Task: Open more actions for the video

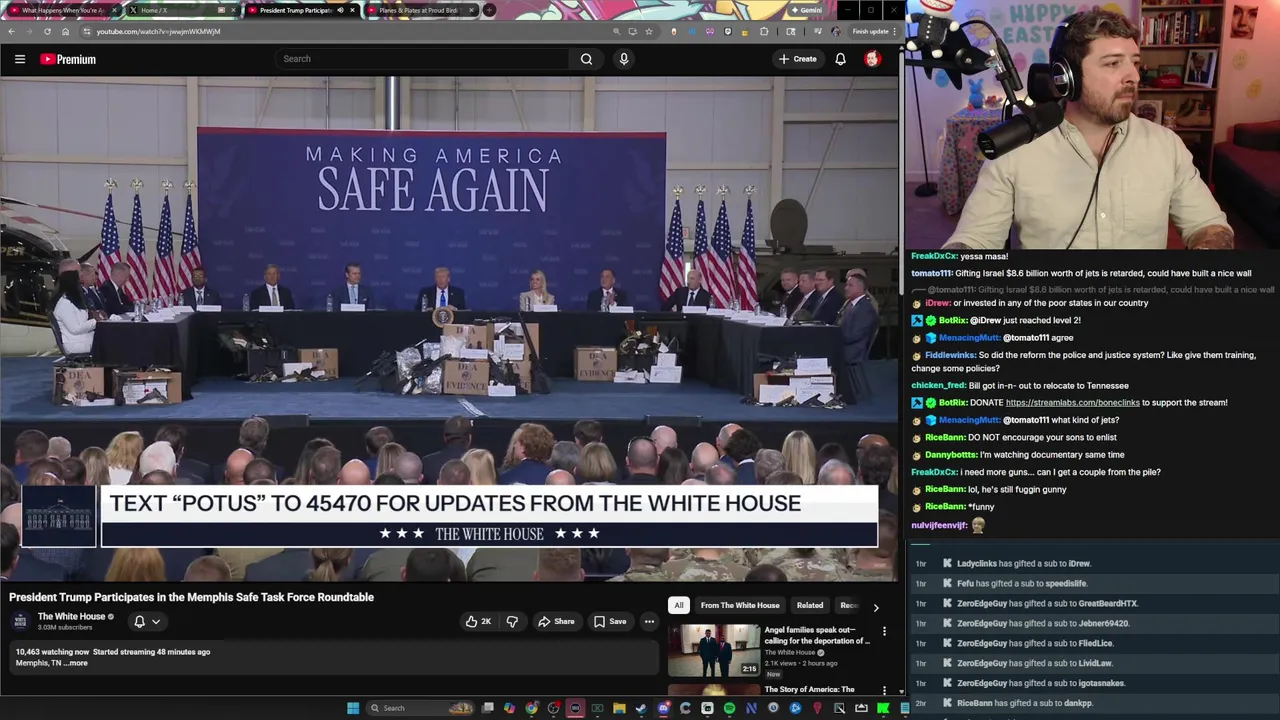Action: point(649,621)
